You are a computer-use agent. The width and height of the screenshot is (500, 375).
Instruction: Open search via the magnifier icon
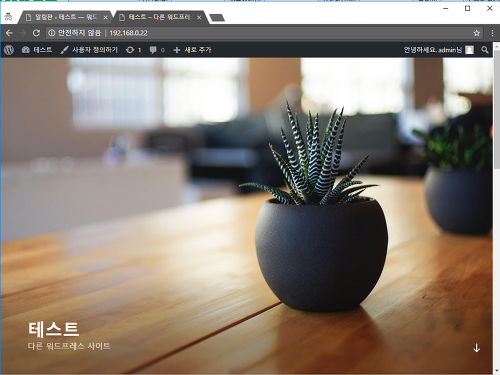coord(485,50)
